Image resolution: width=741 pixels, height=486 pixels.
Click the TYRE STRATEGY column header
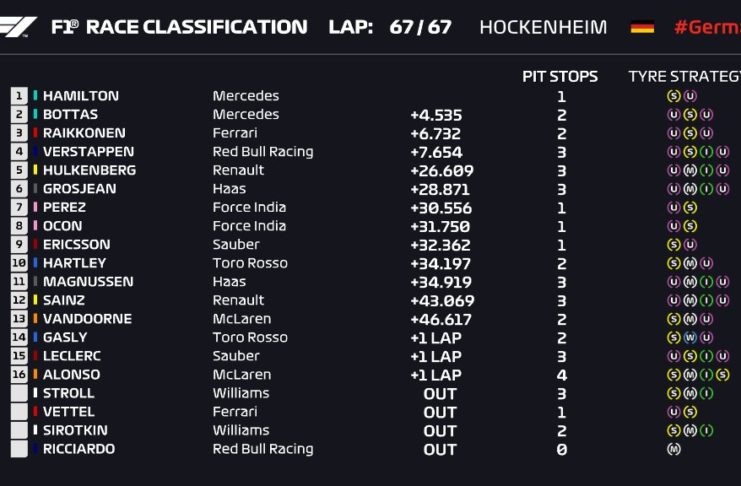(x=684, y=76)
